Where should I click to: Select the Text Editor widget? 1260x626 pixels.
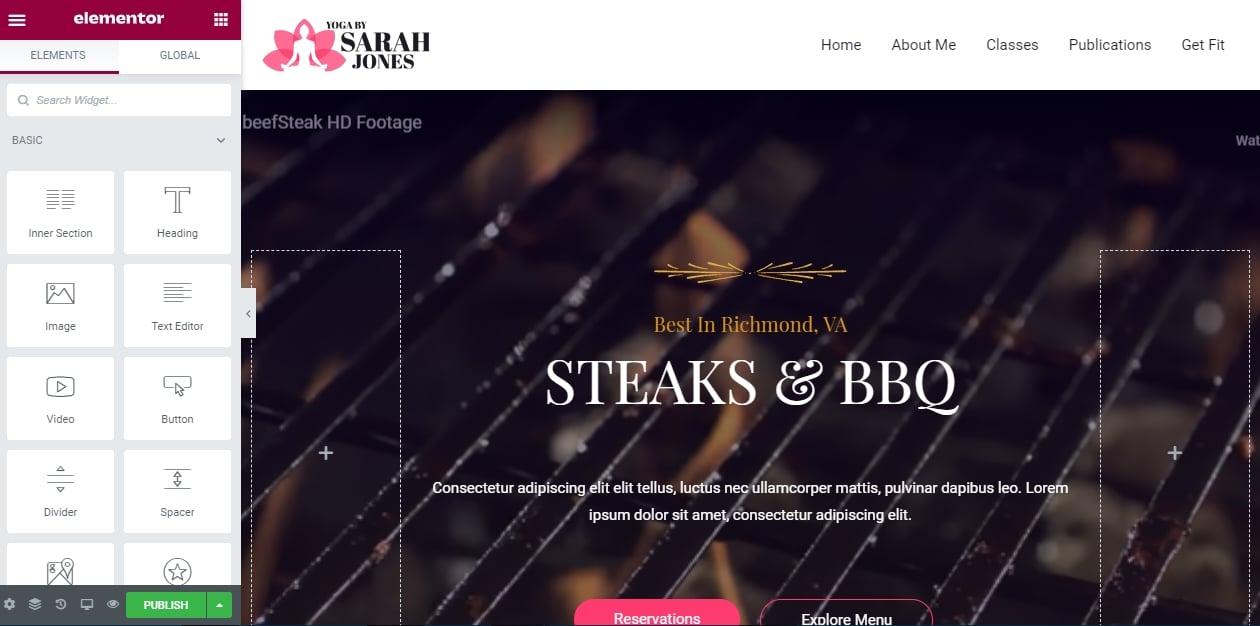click(x=177, y=305)
